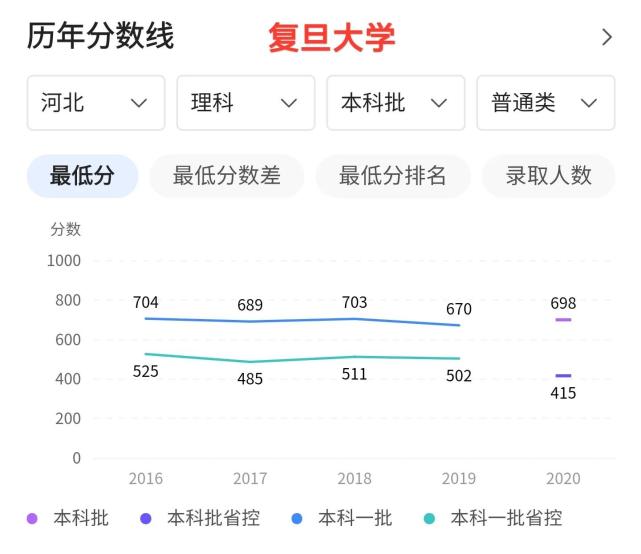Toggle the 本科批省控 legend dot

[146, 518]
